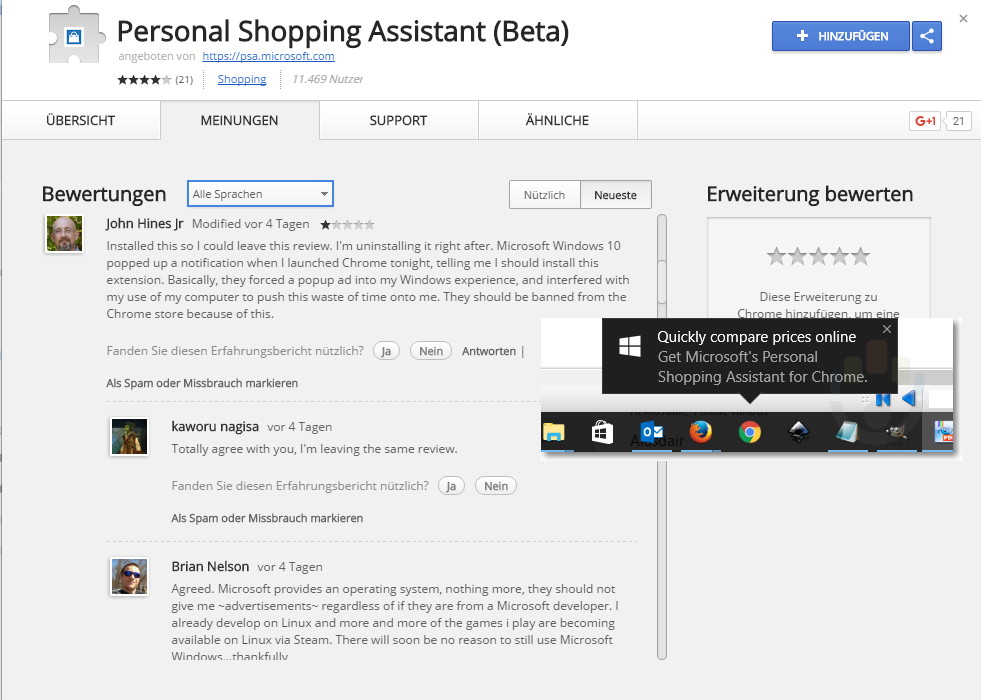Add extension with the HINZUFÜGEN button
Viewport: 981px width, 700px height.
click(x=840, y=36)
